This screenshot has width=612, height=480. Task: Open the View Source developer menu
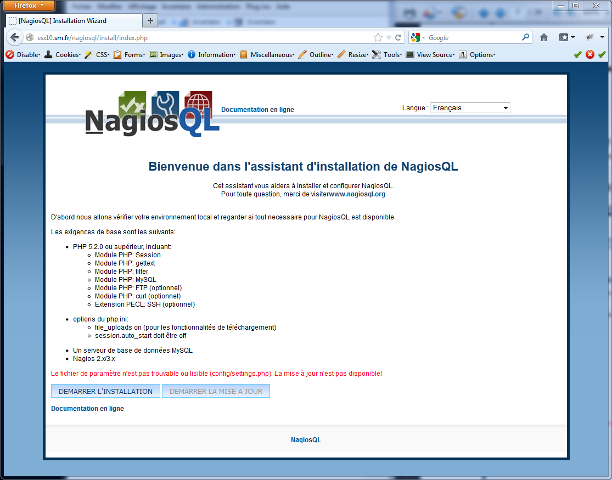(x=431, y=55)
